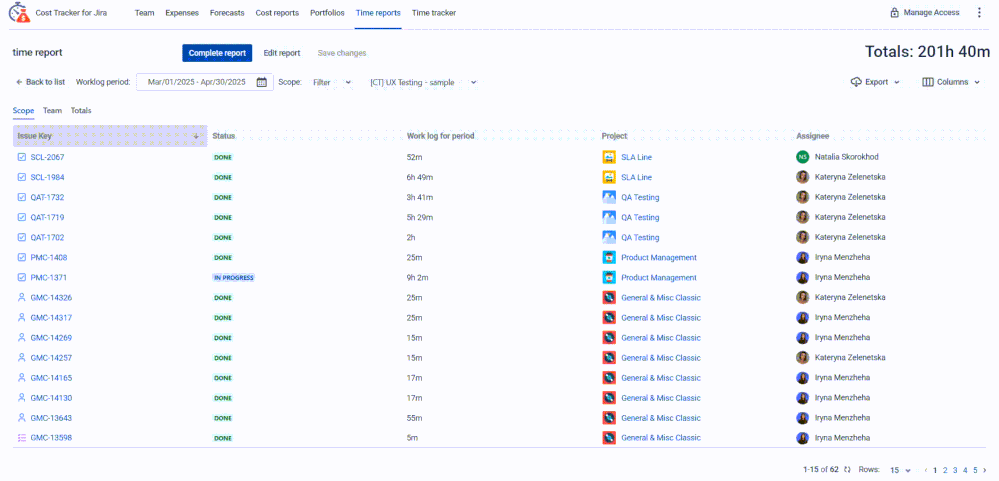Click the Export cloud icon

pos(856,82)
